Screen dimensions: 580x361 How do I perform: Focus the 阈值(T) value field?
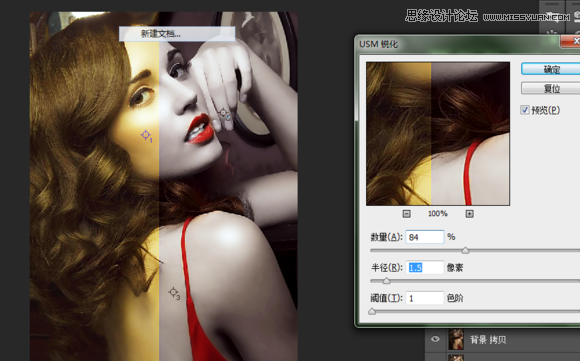[x=425, y=298]
